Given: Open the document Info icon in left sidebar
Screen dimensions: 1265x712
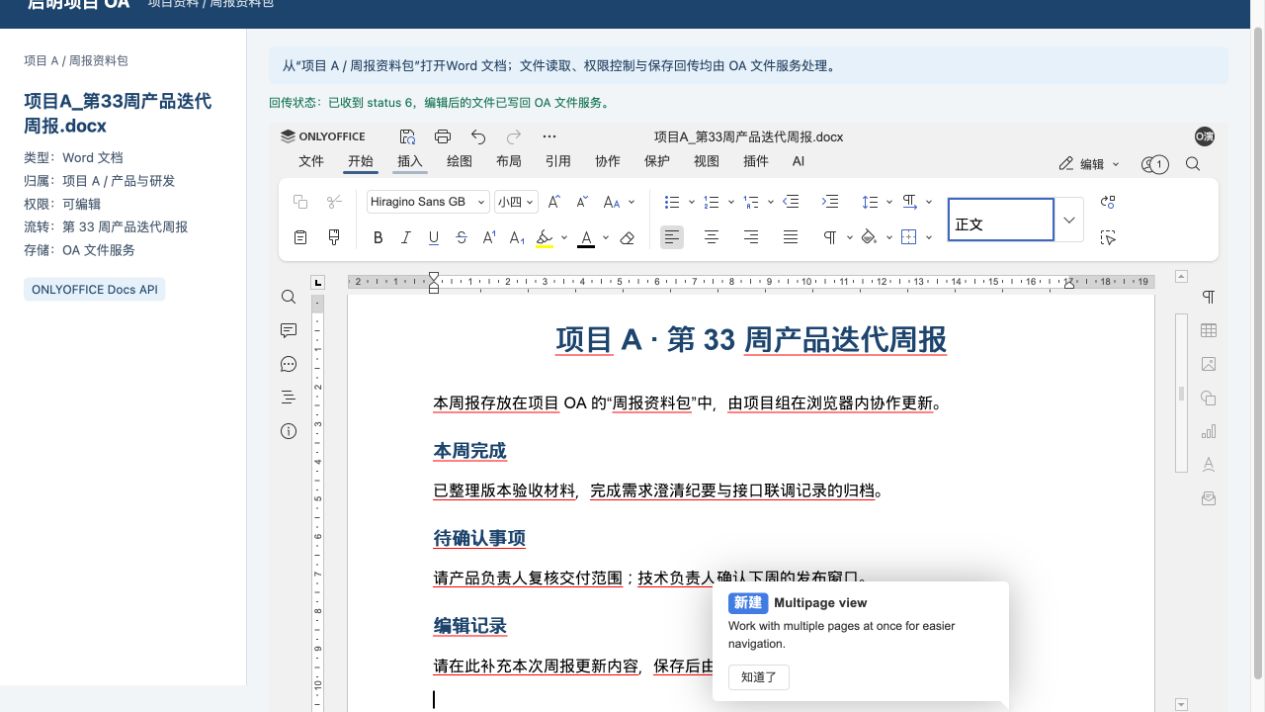Looking at the screenshot, I should pos(288,431).
